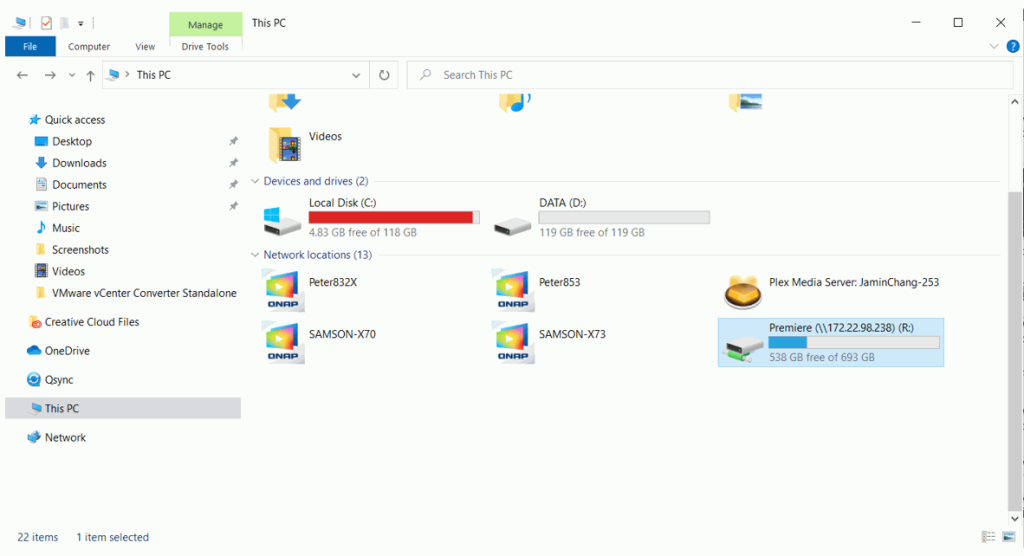
Task: Go up one folder with Up arrow
Action: 91,75
